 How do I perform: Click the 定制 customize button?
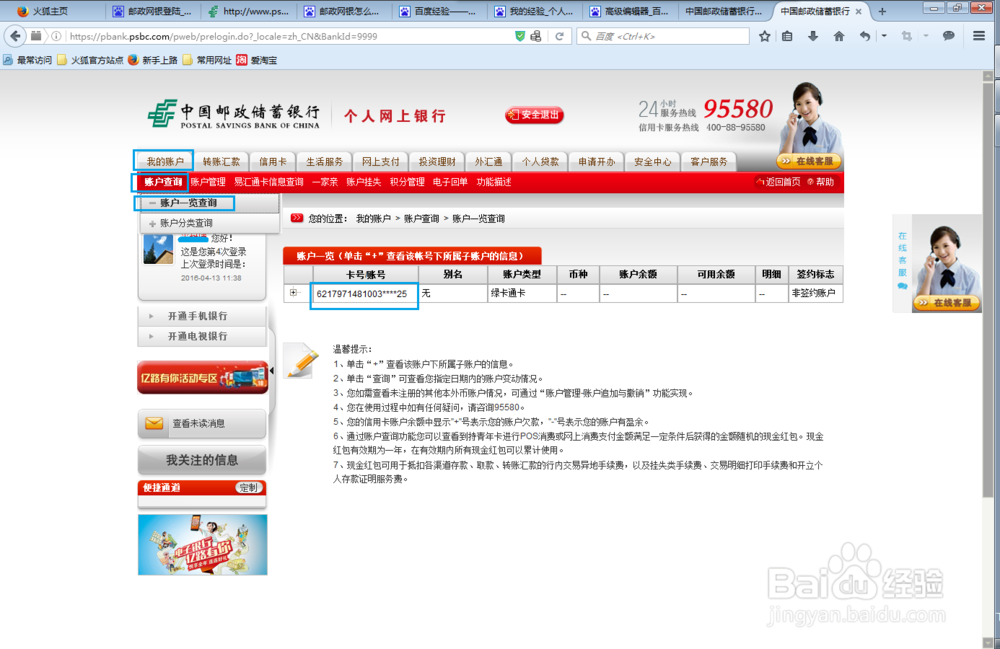pyautogui.click(x=249, y=488)
